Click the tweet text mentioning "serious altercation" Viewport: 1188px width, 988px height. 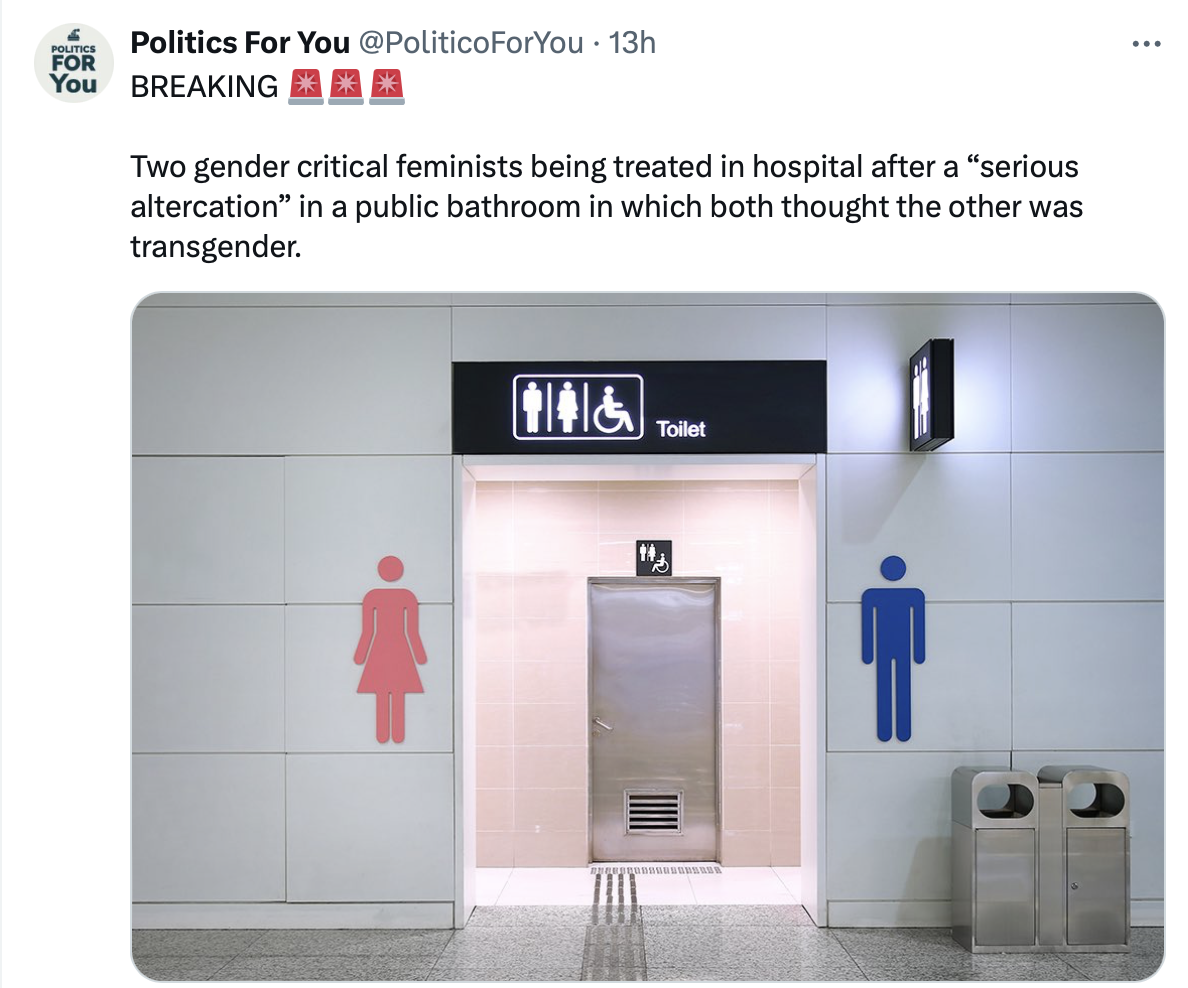[x=606, y=206]
